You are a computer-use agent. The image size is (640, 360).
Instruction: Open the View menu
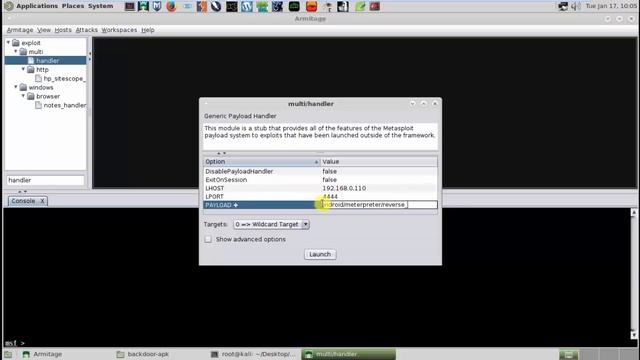click(44, 30)
